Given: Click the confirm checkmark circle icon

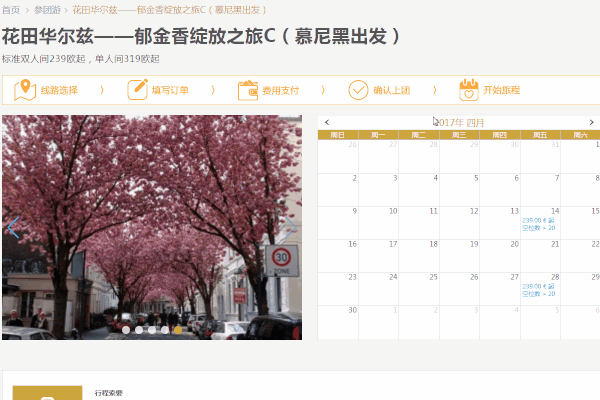Looking at the screenshot, I should pyautogui.click(x=358, y=90).
